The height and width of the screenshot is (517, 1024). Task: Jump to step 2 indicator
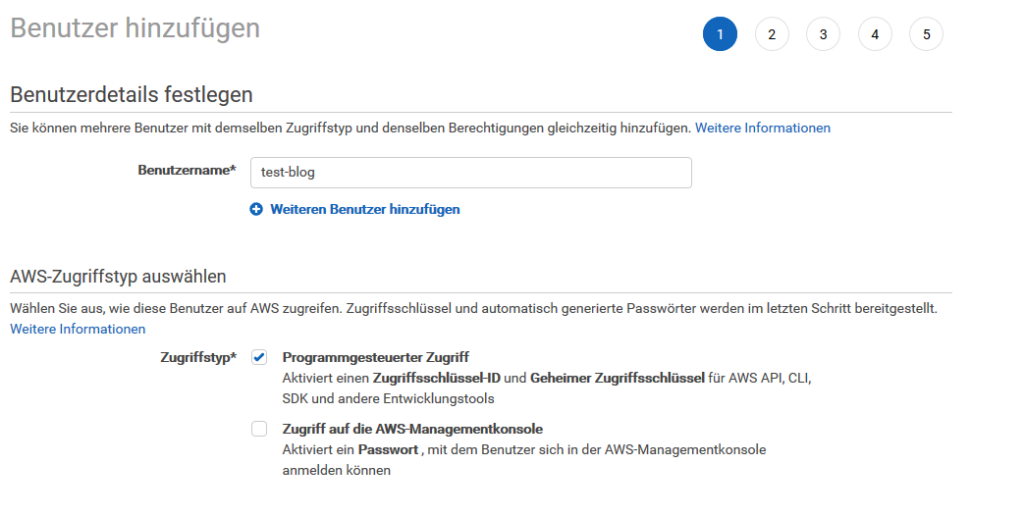(771, 34)
